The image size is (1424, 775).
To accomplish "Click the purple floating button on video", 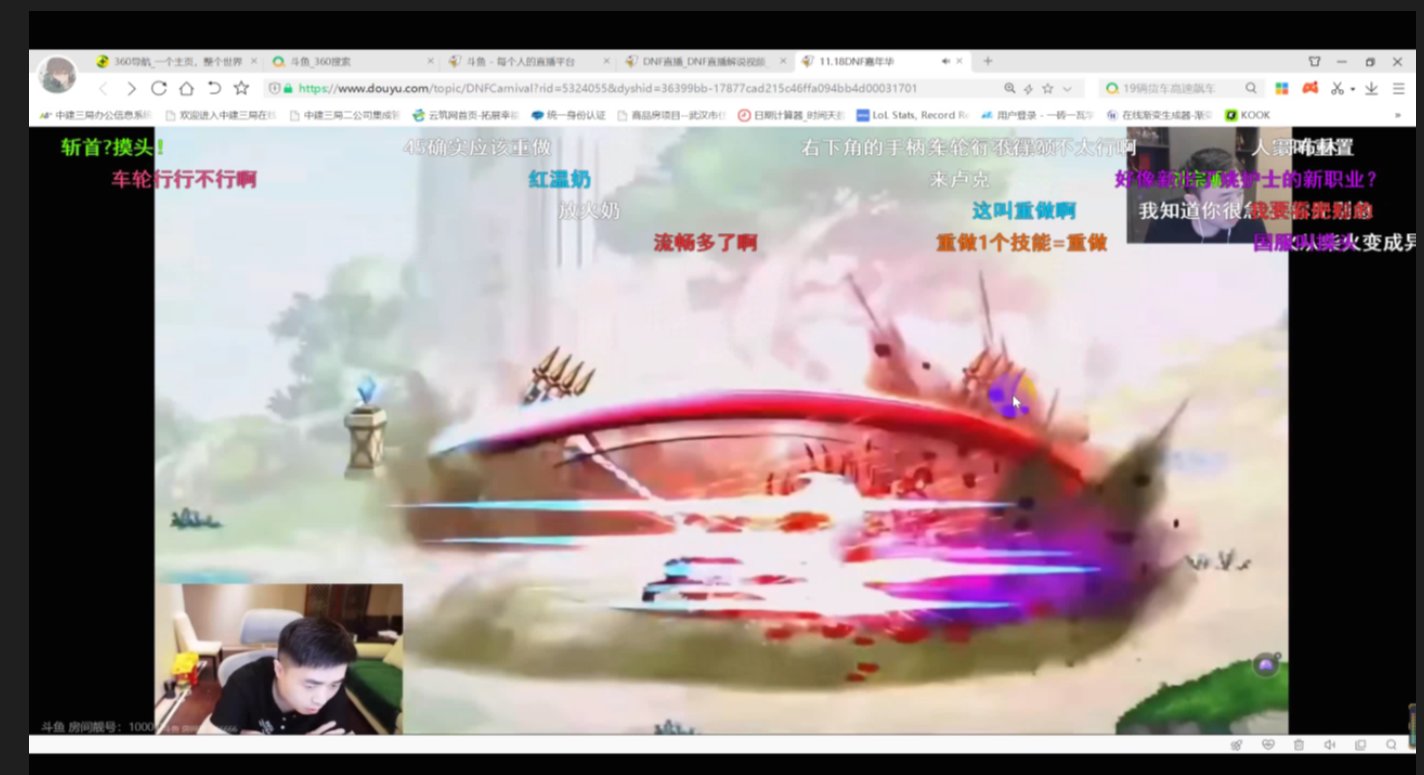I will point(1267,665).
